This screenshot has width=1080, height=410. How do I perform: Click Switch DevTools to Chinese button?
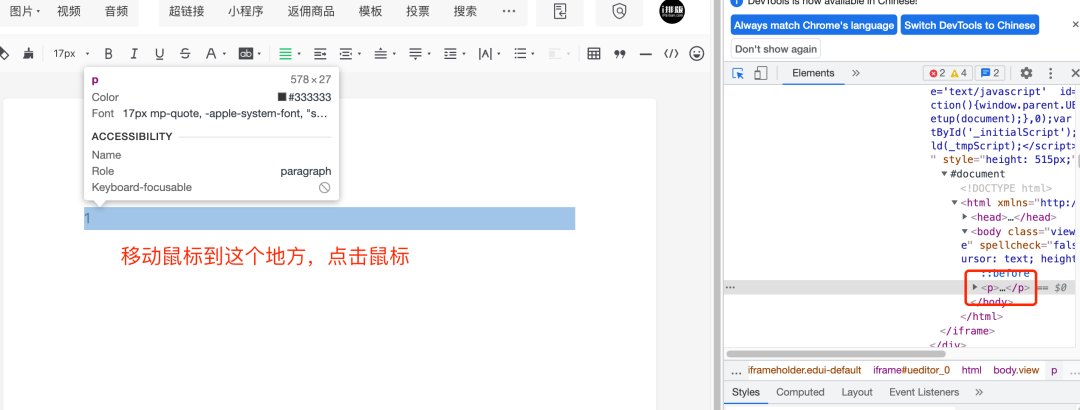(970, 25)
